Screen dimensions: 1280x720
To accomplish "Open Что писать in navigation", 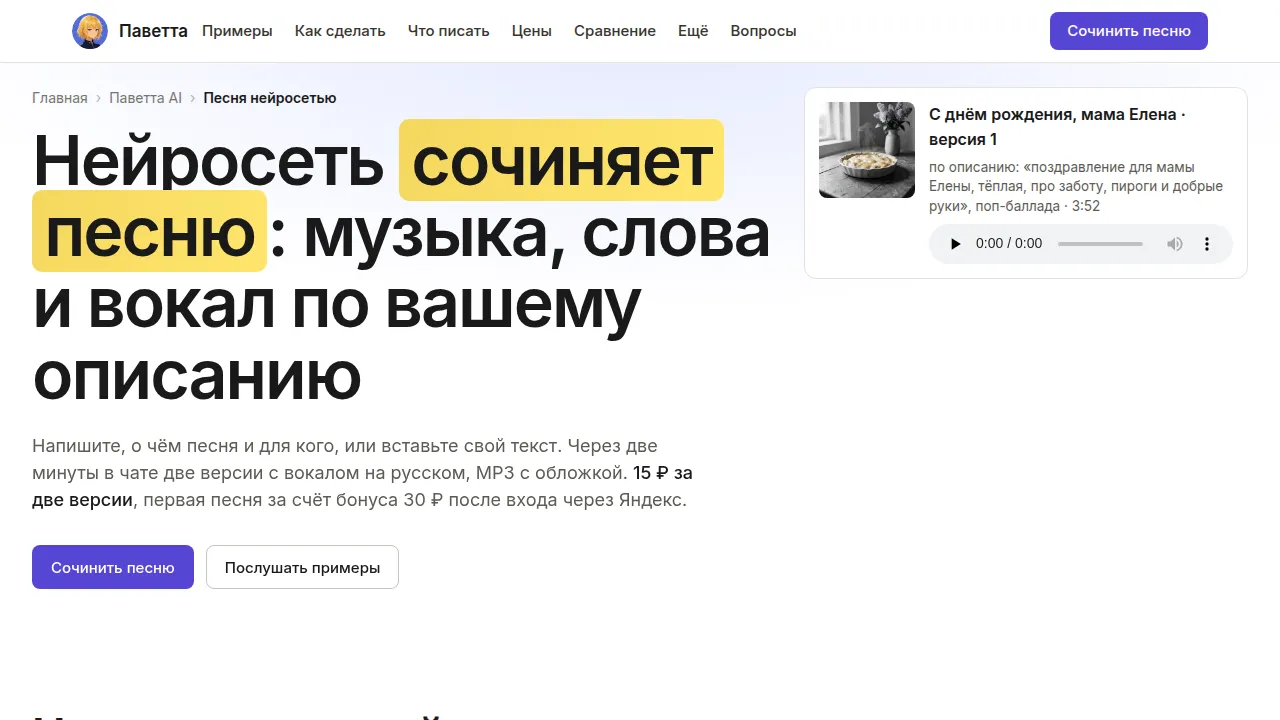I will [x=449, y=31].
